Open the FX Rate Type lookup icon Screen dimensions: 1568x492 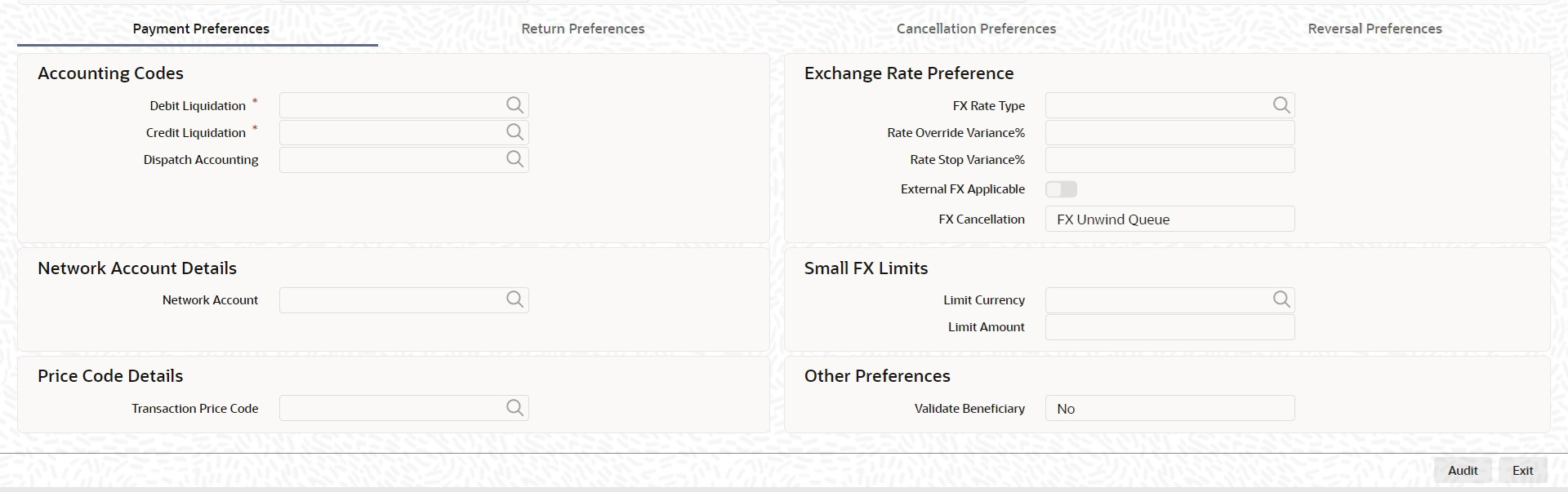point(1281,105)
